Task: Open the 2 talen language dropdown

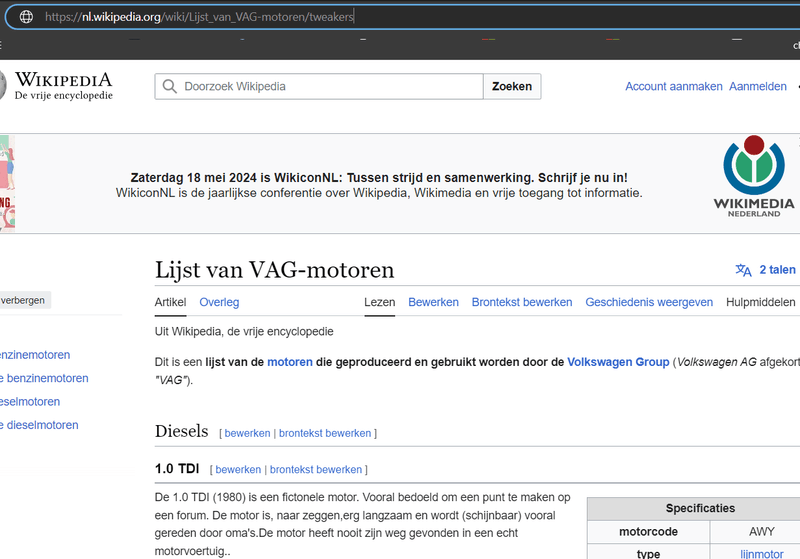Action: 777,270
